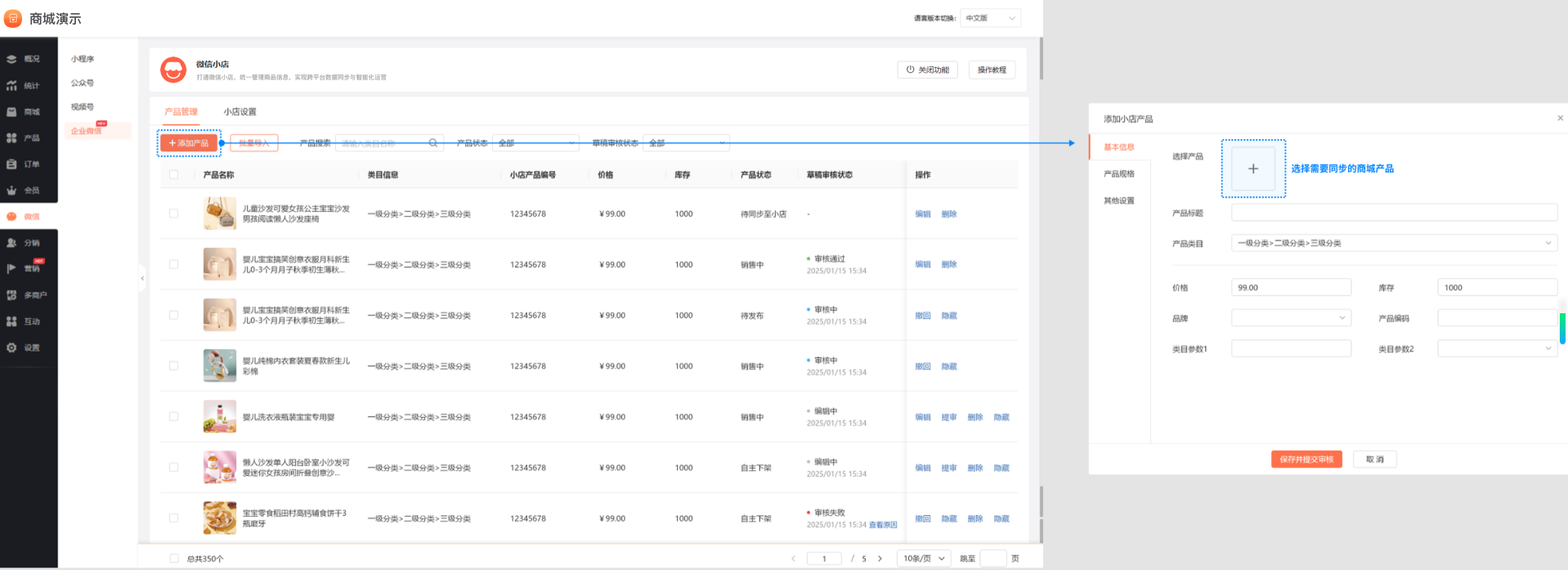Collapse the submenu with the left-arrow handle
1568x570 pixels.
coord(142,278)
